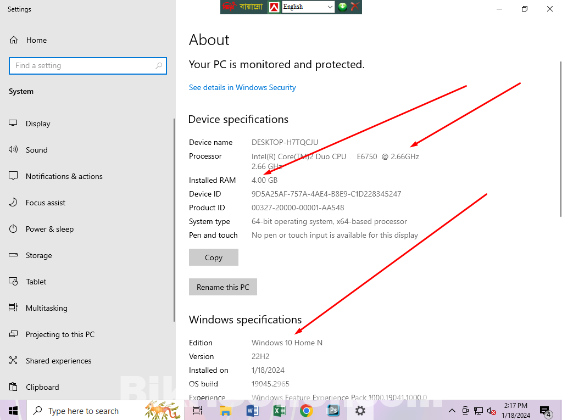Click the red A icon in Bijoy toolbar
Image resolution: width=562 pixels, height=420 pixels.
pos(274,7)
